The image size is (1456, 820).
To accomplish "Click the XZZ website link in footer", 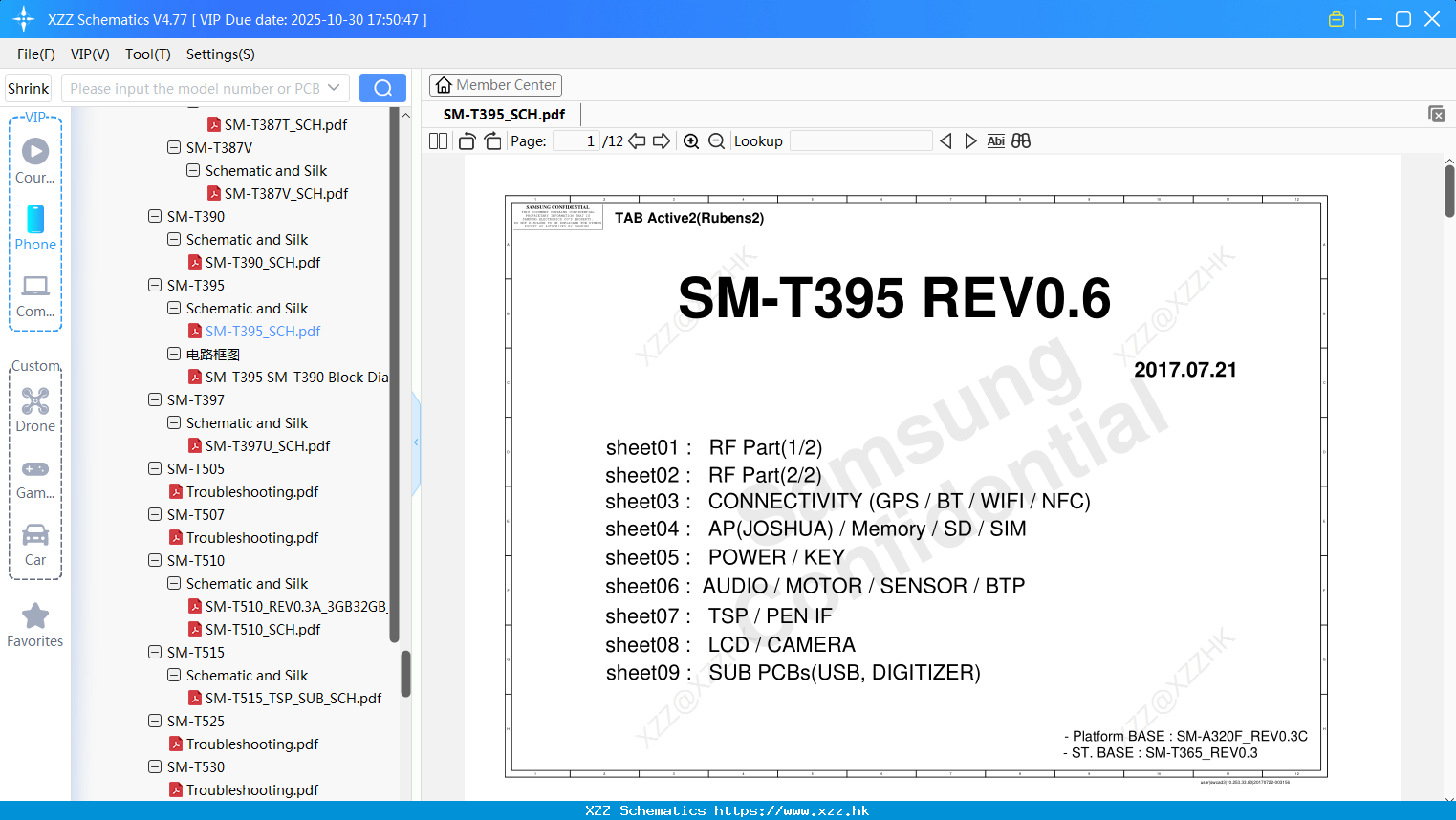I will 792,810.
